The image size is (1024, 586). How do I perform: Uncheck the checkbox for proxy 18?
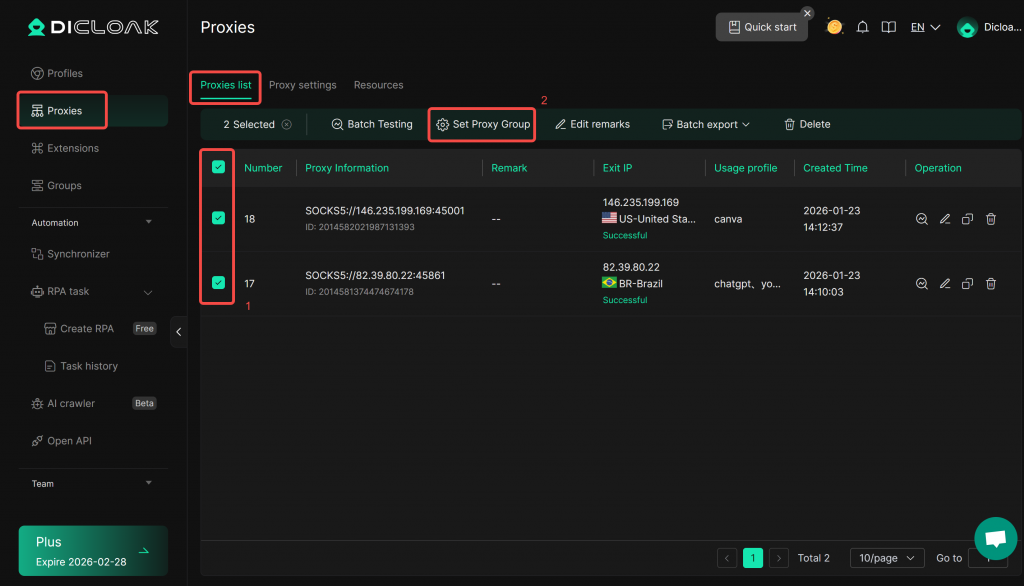coord(218,218)
